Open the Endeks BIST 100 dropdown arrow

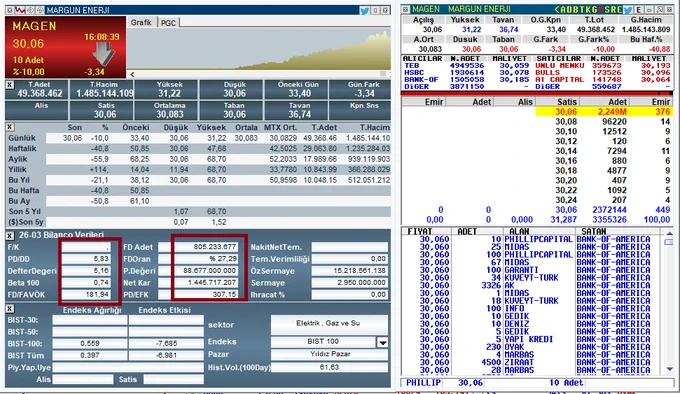click(x=382, y=342)
